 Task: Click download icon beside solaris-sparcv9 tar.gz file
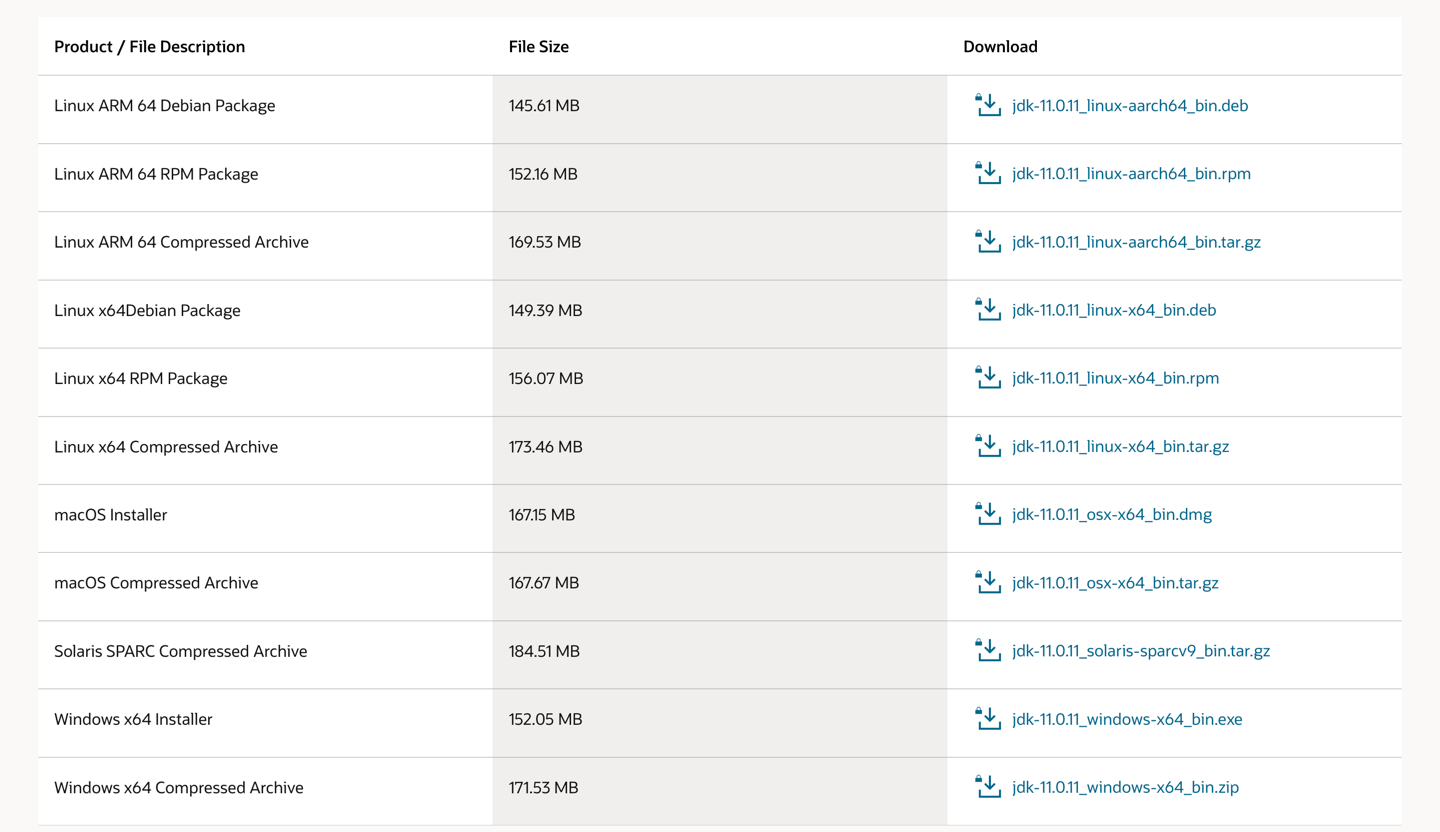pos(988,649)
